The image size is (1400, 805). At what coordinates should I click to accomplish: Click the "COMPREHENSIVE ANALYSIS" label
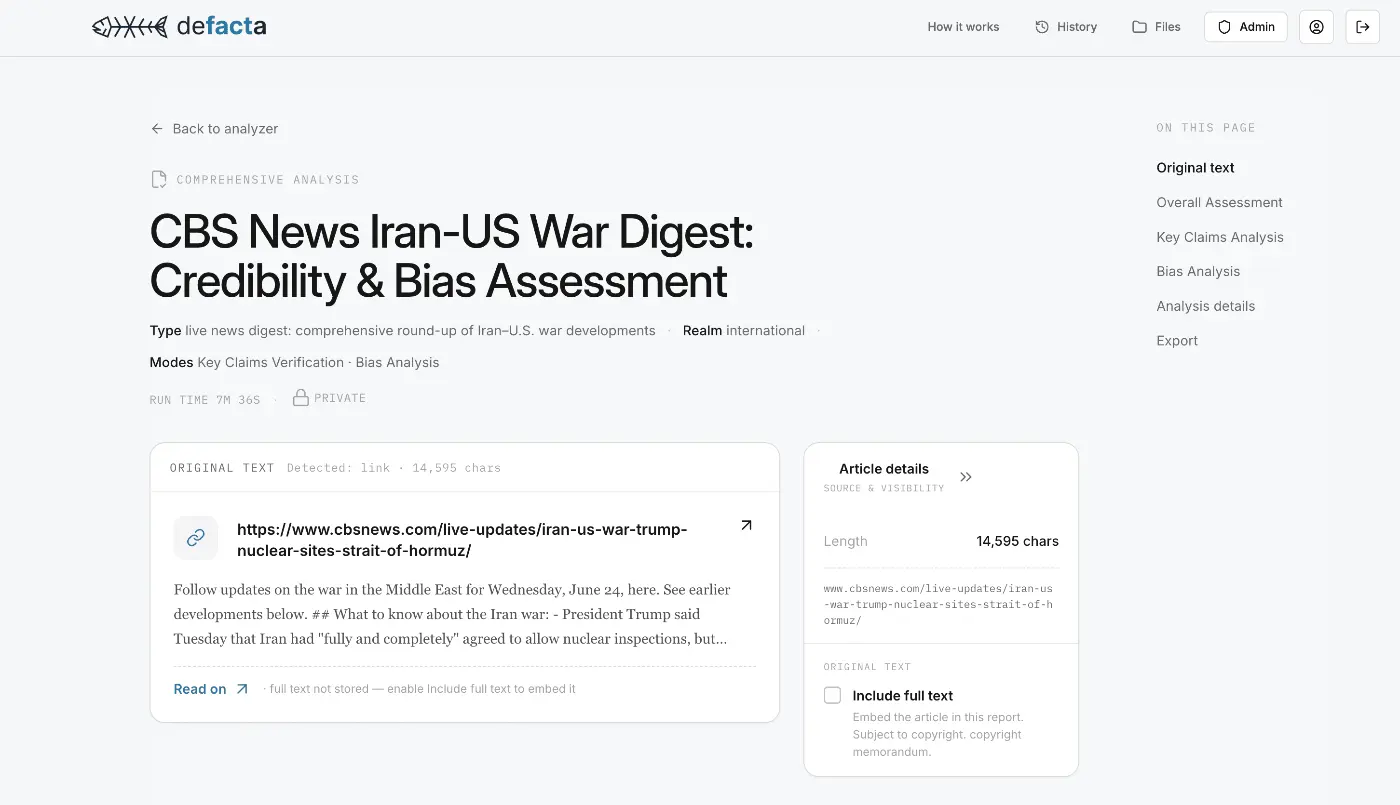pos(268,180)
